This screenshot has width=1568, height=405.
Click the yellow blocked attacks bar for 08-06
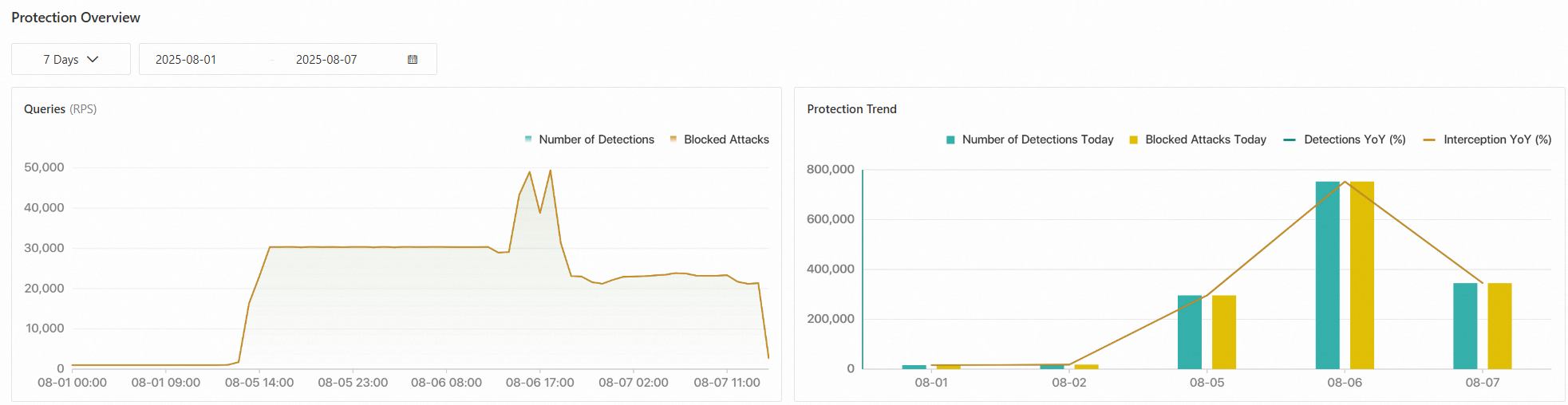(1362, 275)
